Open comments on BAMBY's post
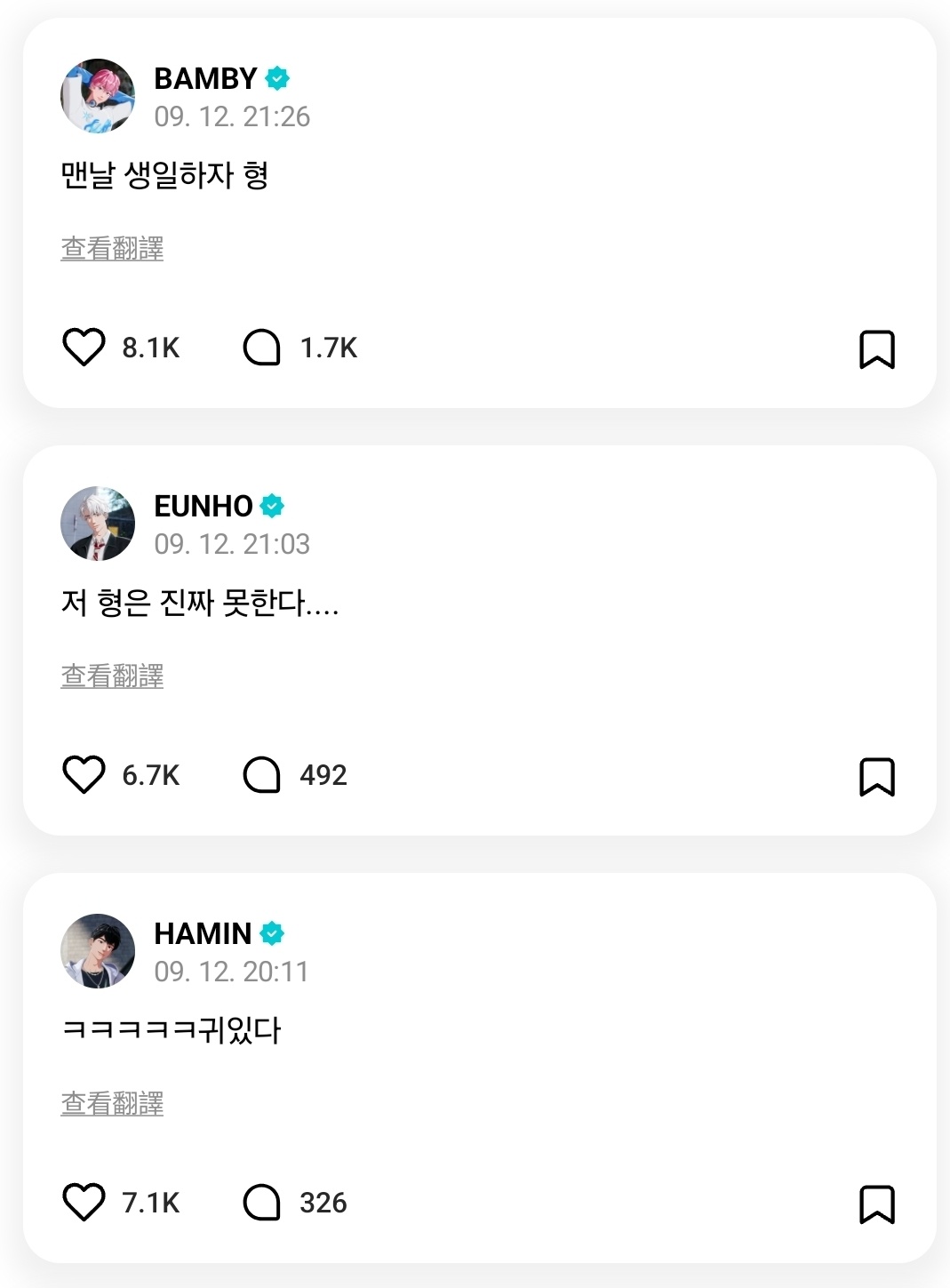This screenshot has height=1288, width=950. 261,348
